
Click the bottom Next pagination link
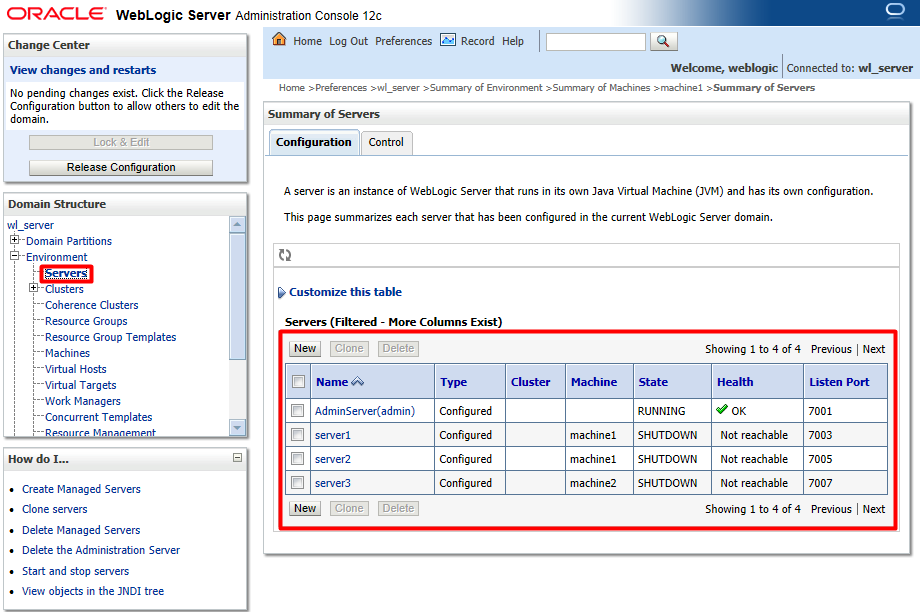click(x=874, y=509)
